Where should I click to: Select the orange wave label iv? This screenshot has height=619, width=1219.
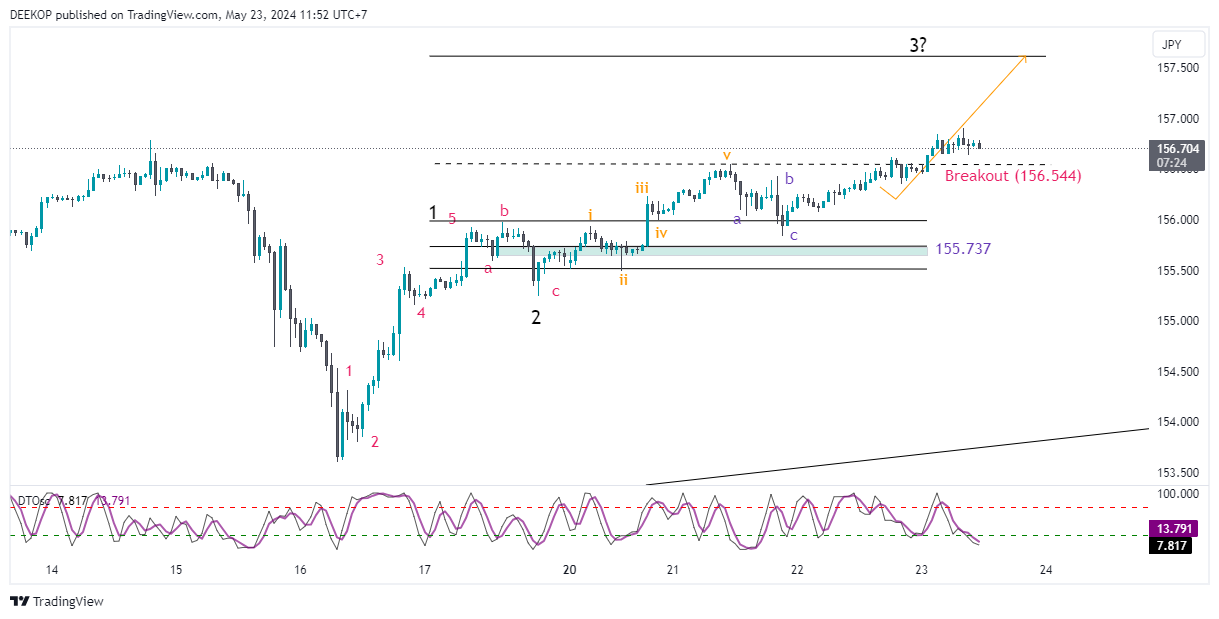click(661, 232)
